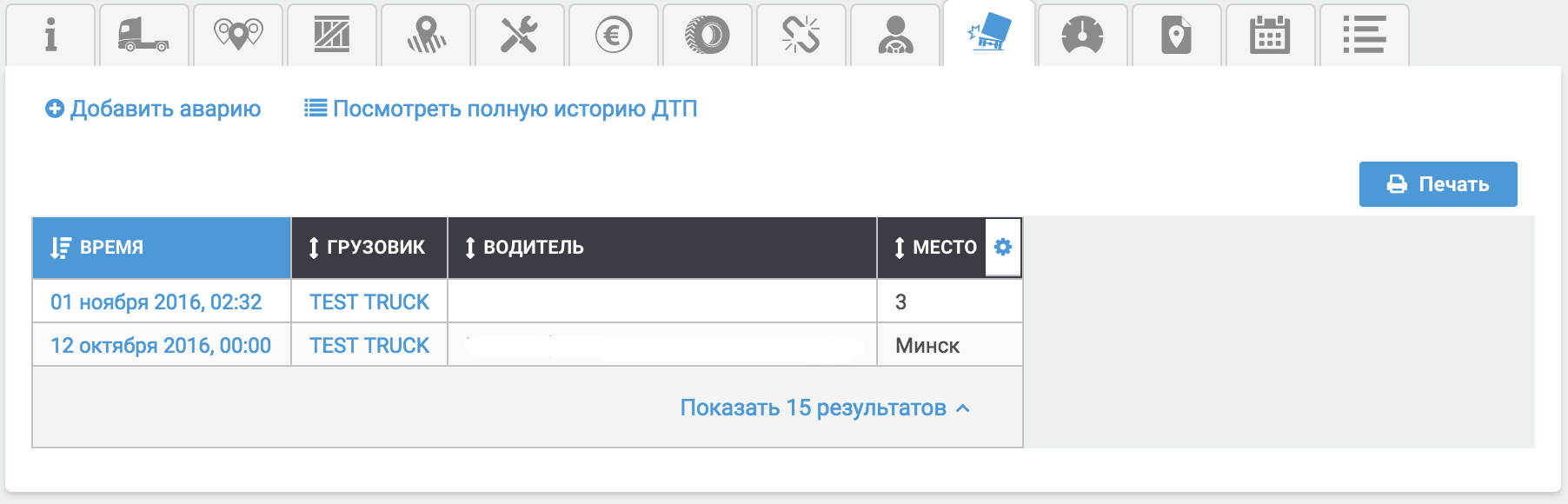Click the Добавить аварию link
1568x504 pixels.
pos(153,109)
